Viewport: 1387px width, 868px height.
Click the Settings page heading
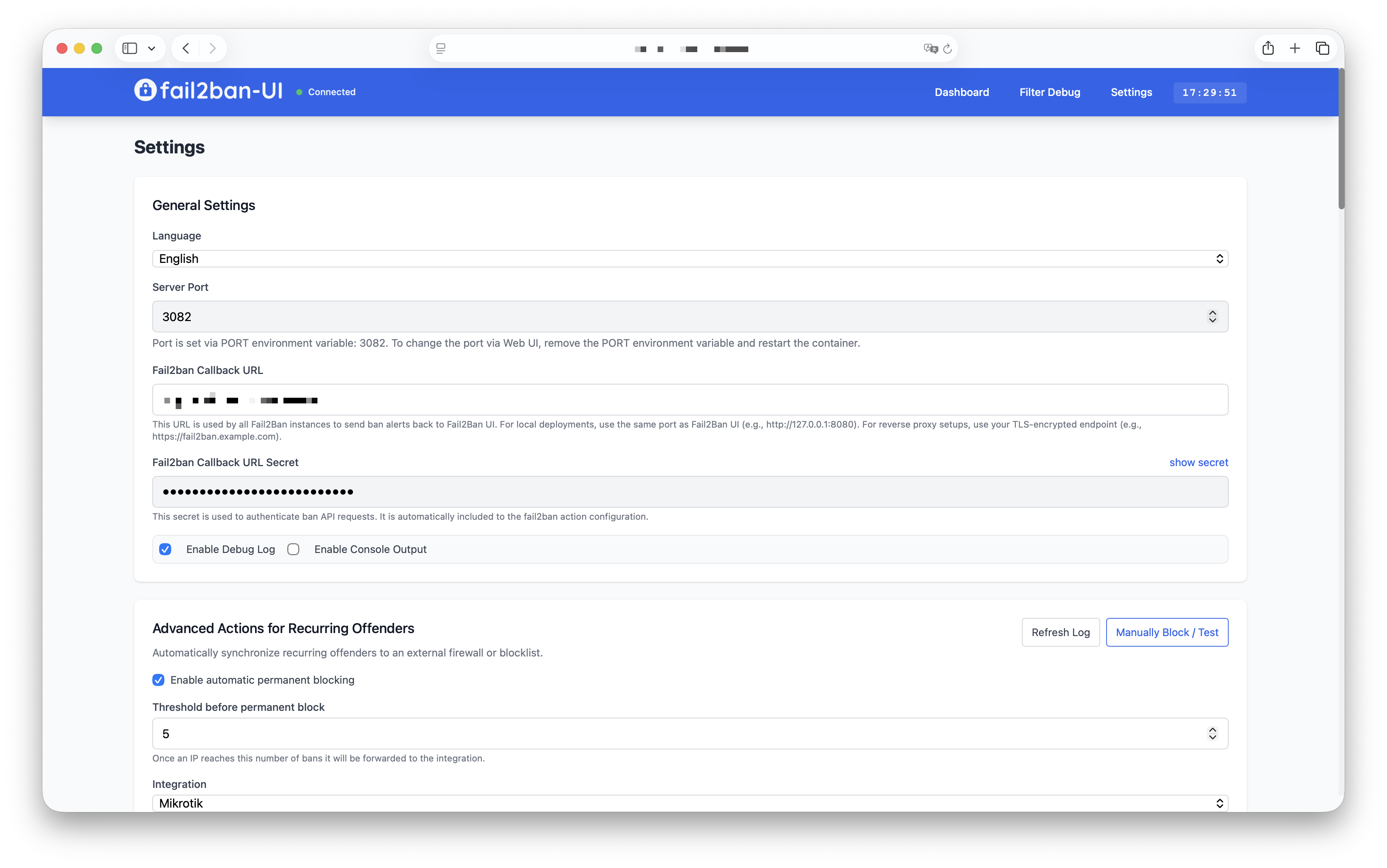tap(169, 147)
